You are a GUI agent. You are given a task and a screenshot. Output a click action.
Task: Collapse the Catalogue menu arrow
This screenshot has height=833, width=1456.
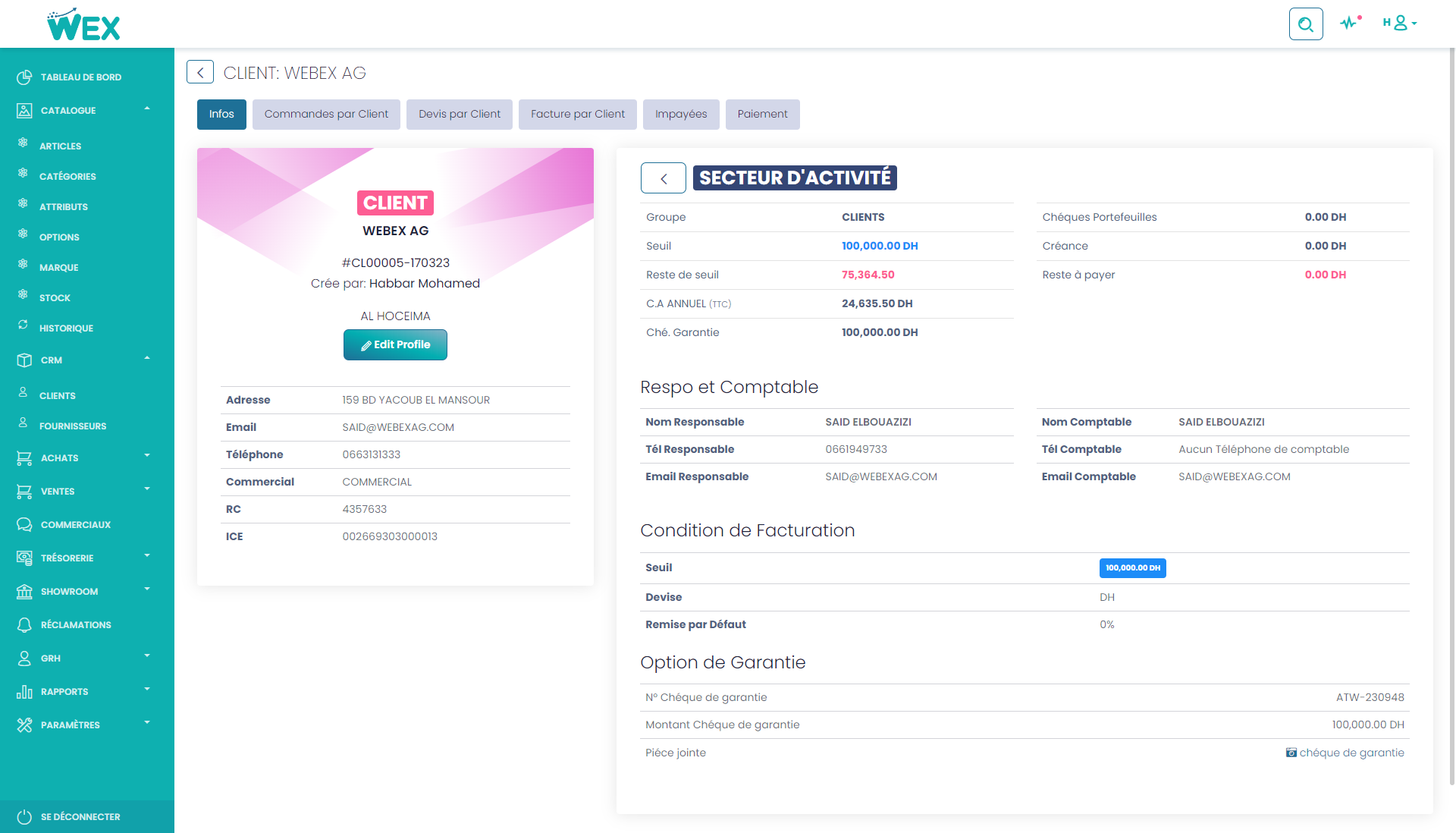tap(147, 108)
